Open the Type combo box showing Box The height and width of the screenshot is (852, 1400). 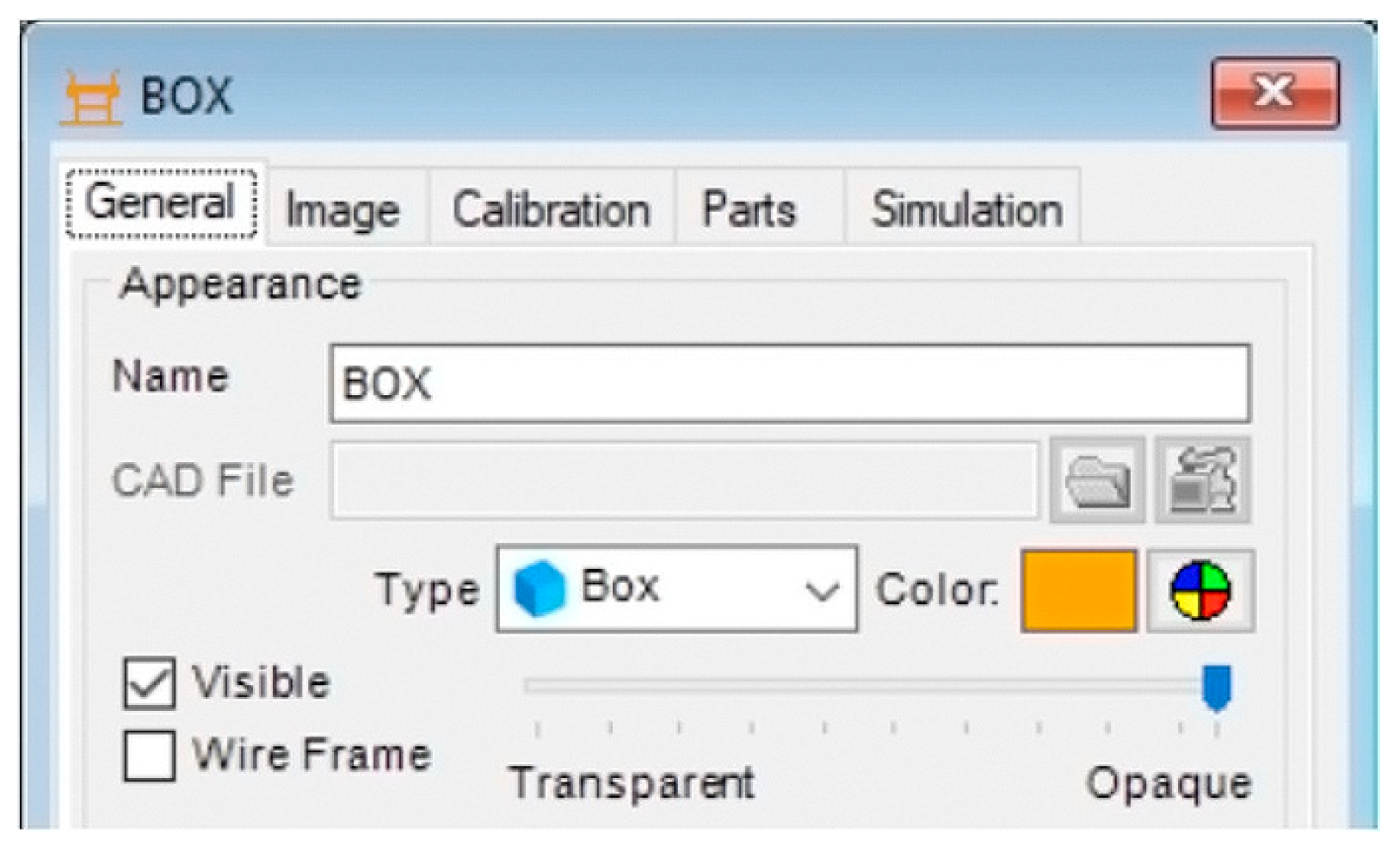tap(675, 590)
